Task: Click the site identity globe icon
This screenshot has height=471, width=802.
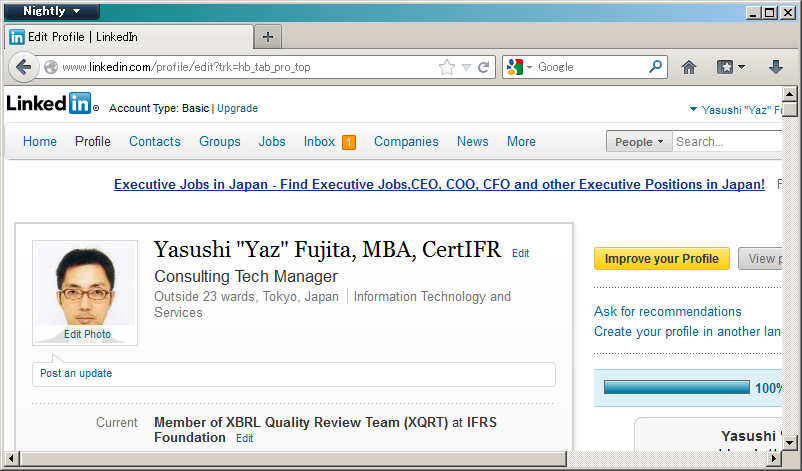Action: (x=51, y=67)
